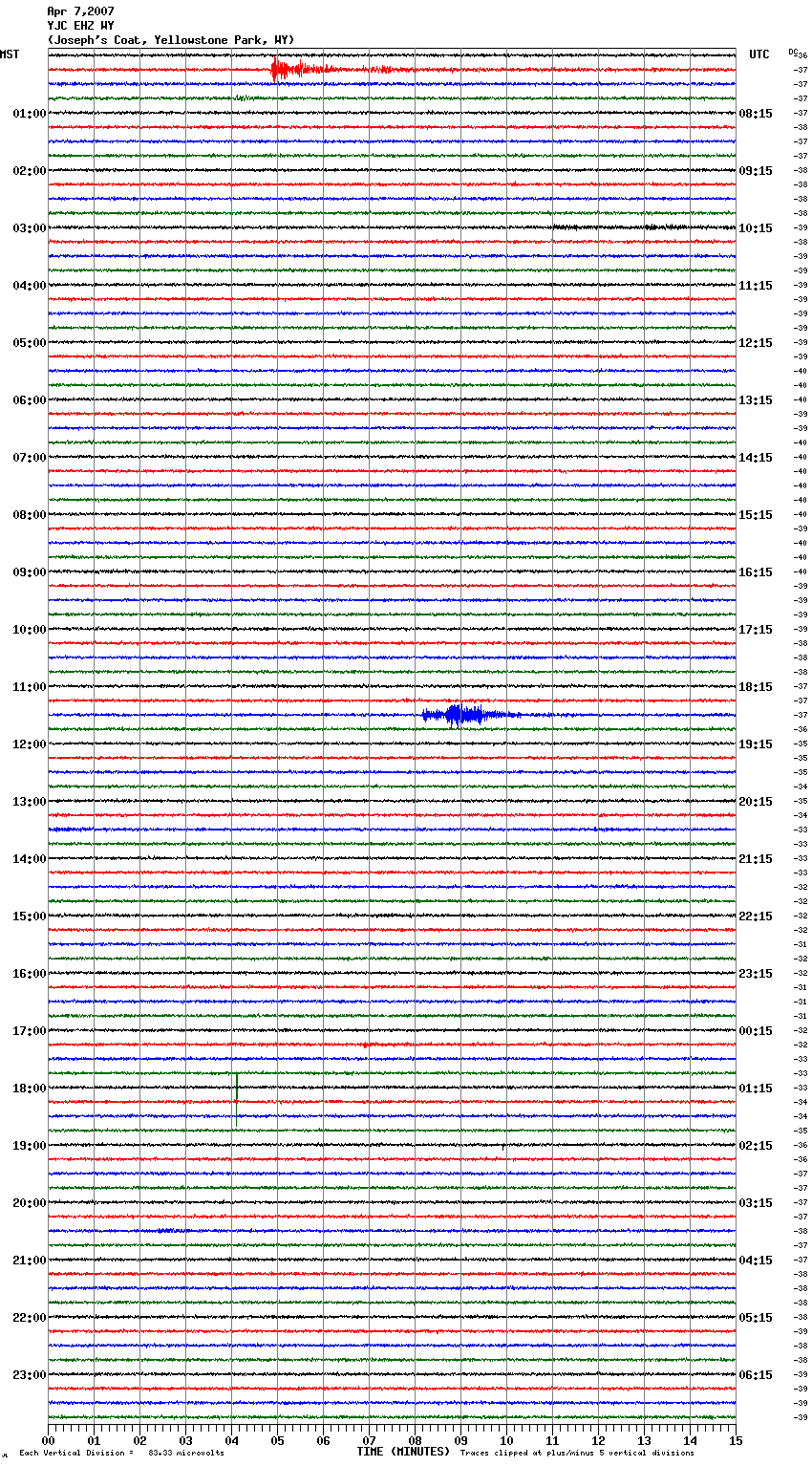Click the minute 10 tick label on bottom axis
Image resolution: width=812 pixels, height=1466 pixels.
point(506,1440)
